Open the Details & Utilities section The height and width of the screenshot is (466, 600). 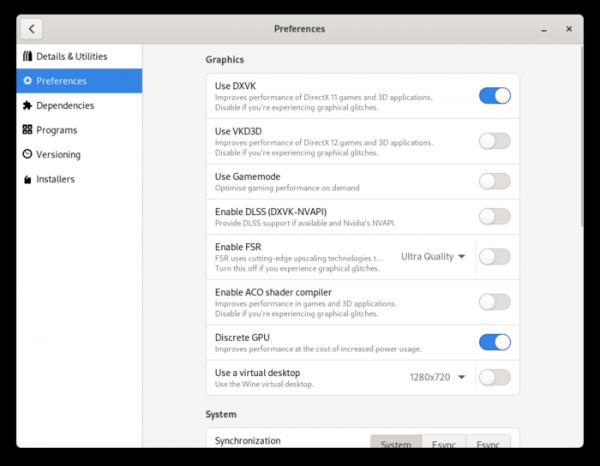pos(71,56)
